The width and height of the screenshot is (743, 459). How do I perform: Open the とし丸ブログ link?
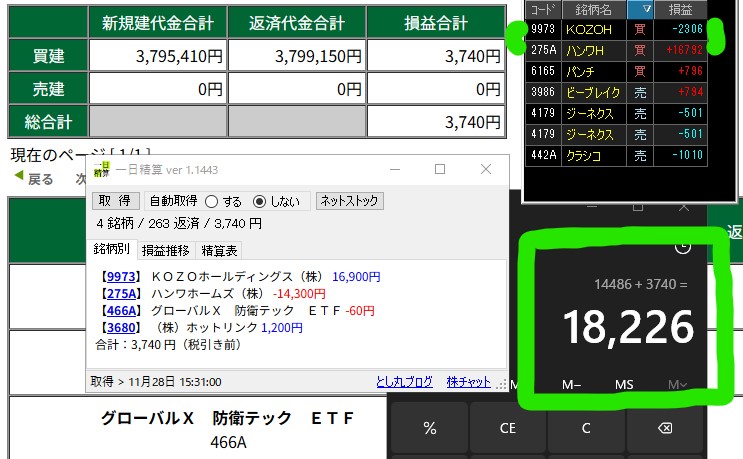pyautogui.click(x=404, y=381)
